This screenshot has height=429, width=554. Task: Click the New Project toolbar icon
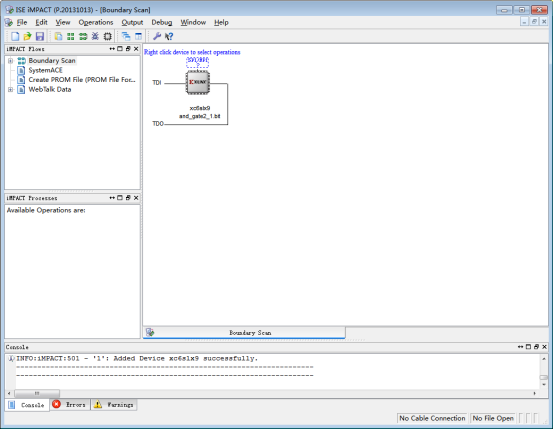click(15, 36)
